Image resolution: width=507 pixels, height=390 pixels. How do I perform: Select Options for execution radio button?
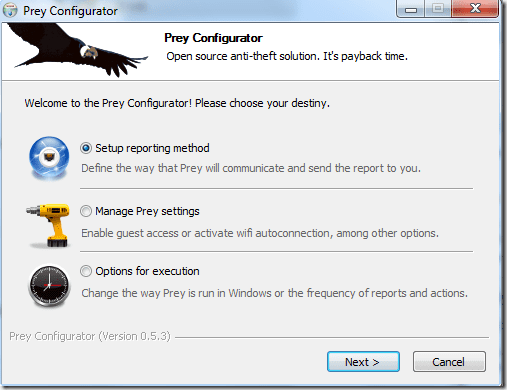click(x=86, y=271)
